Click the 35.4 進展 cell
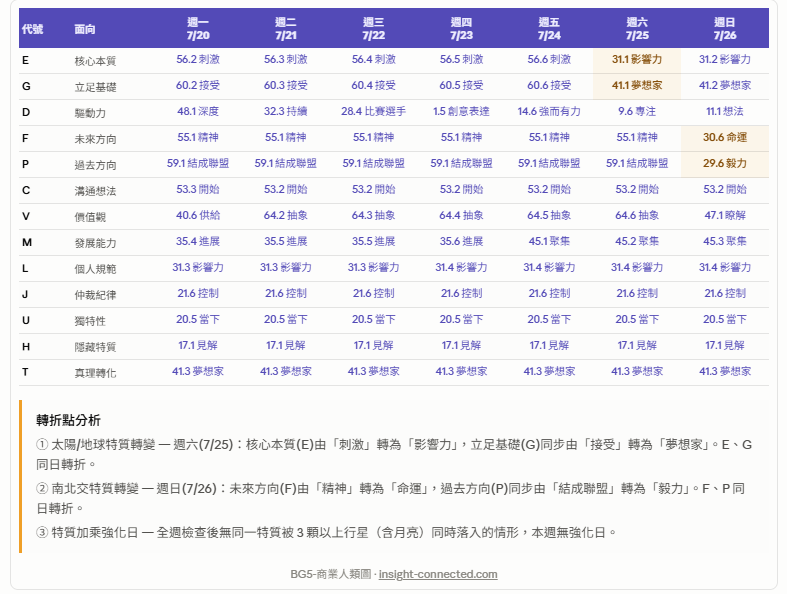This screenshot has height=594, width=787. (198, 242)
